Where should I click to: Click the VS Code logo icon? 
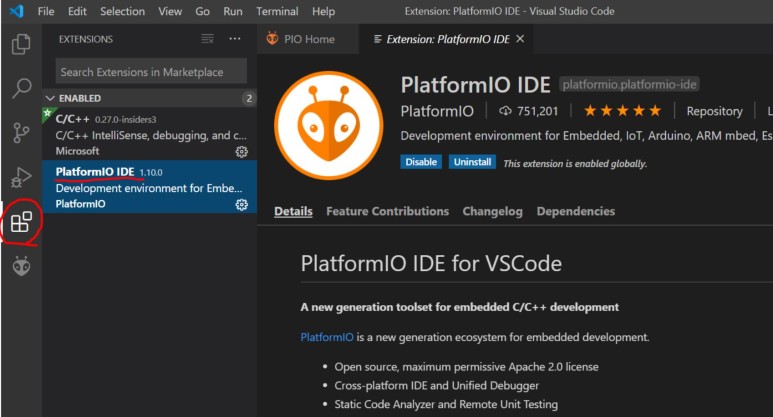pos(16,11)
